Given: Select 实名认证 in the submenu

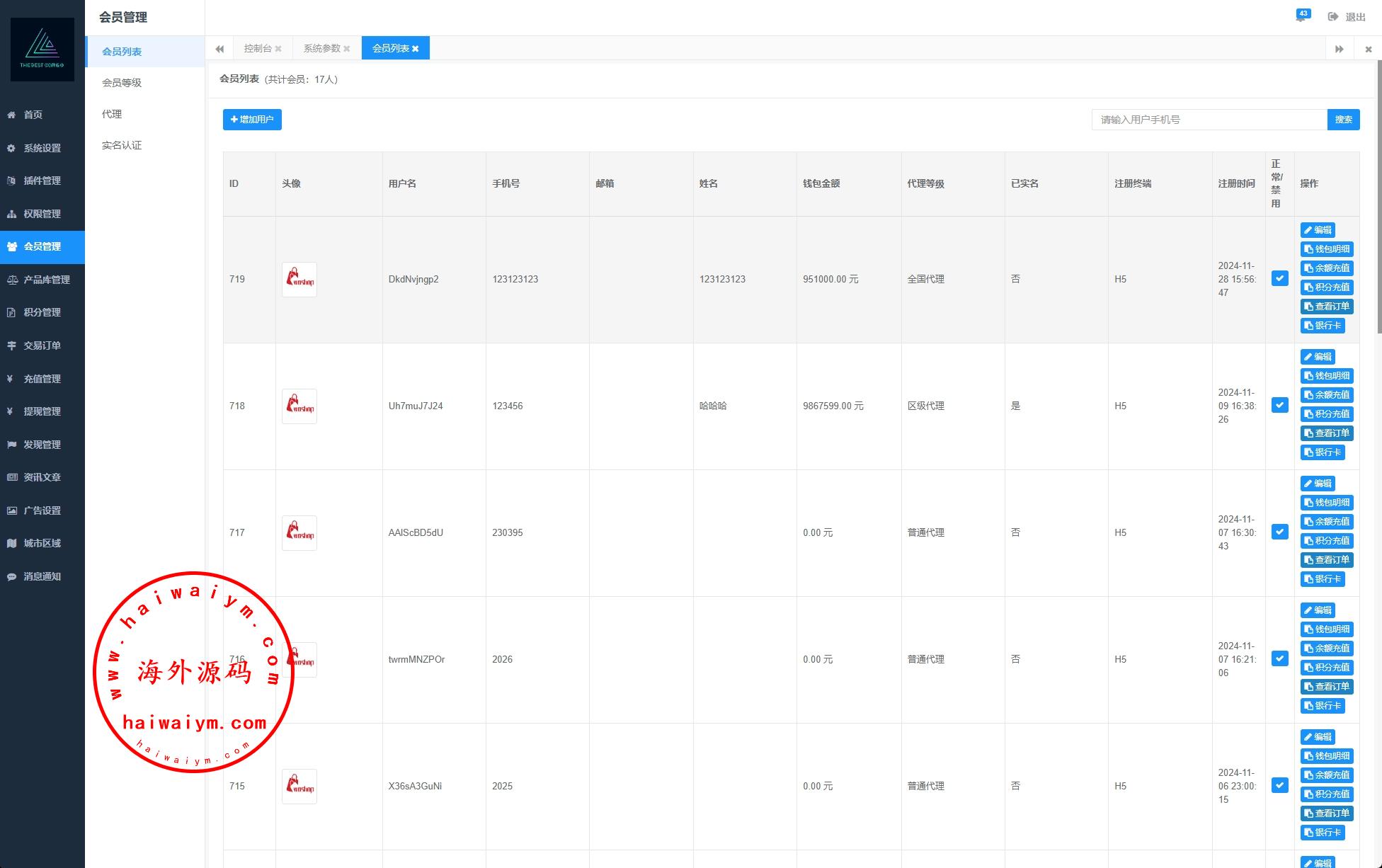Looking at the screenshot, I should (x=122, y=145).
